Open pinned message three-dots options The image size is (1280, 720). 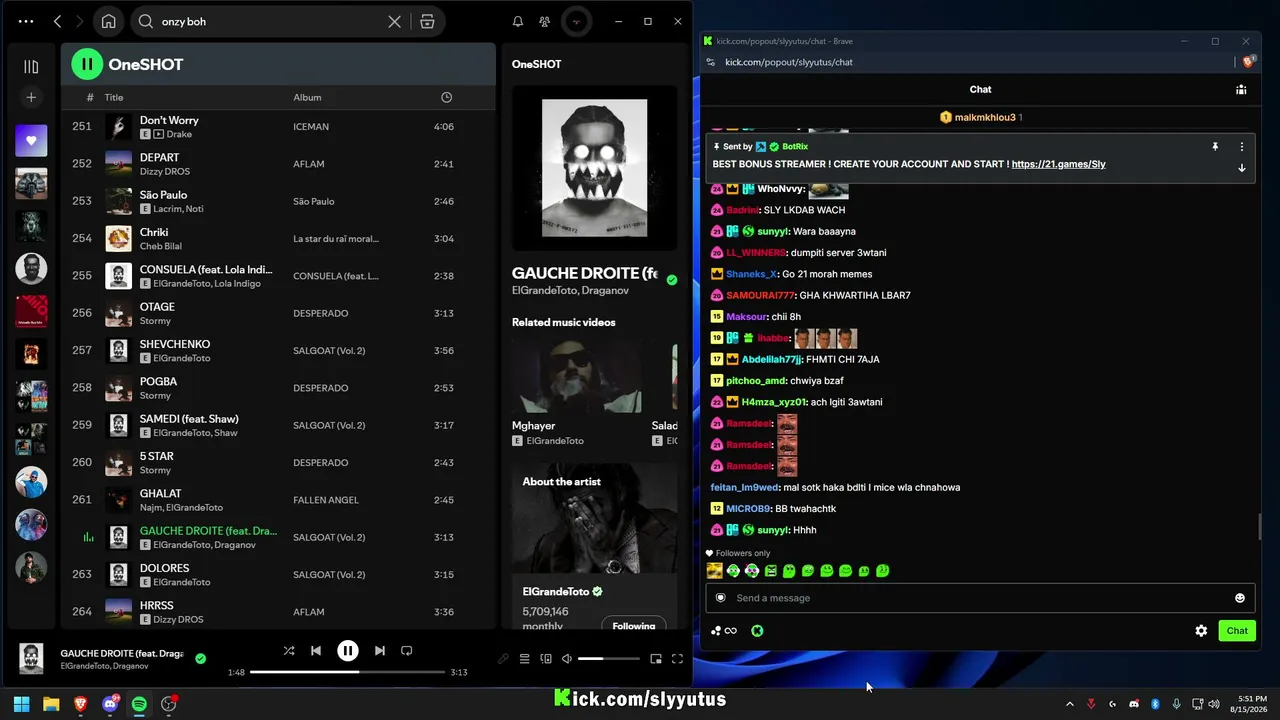[x=1242, y=146]
